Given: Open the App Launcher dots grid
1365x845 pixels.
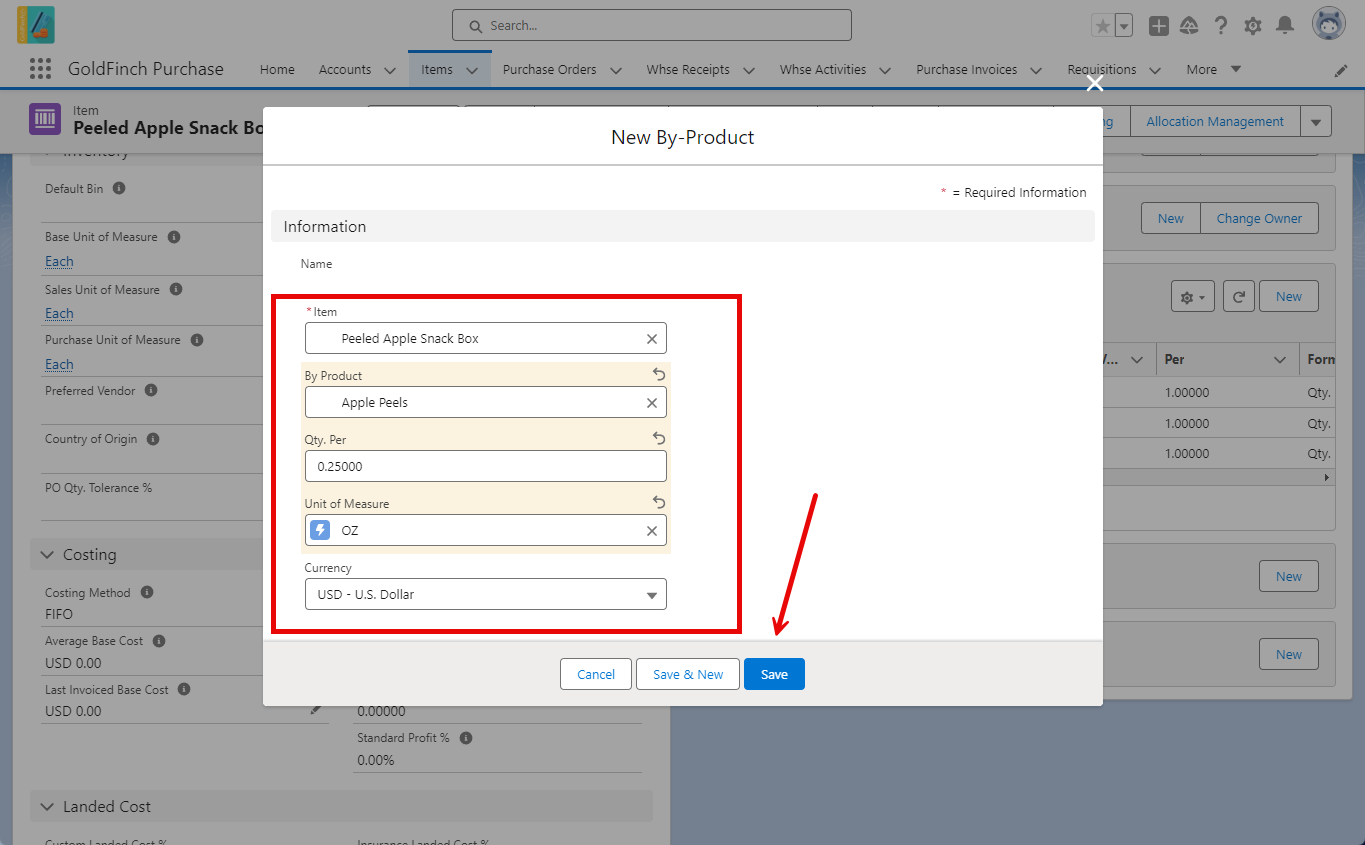Looking at the screenshot, I should (x=40, y=69).
